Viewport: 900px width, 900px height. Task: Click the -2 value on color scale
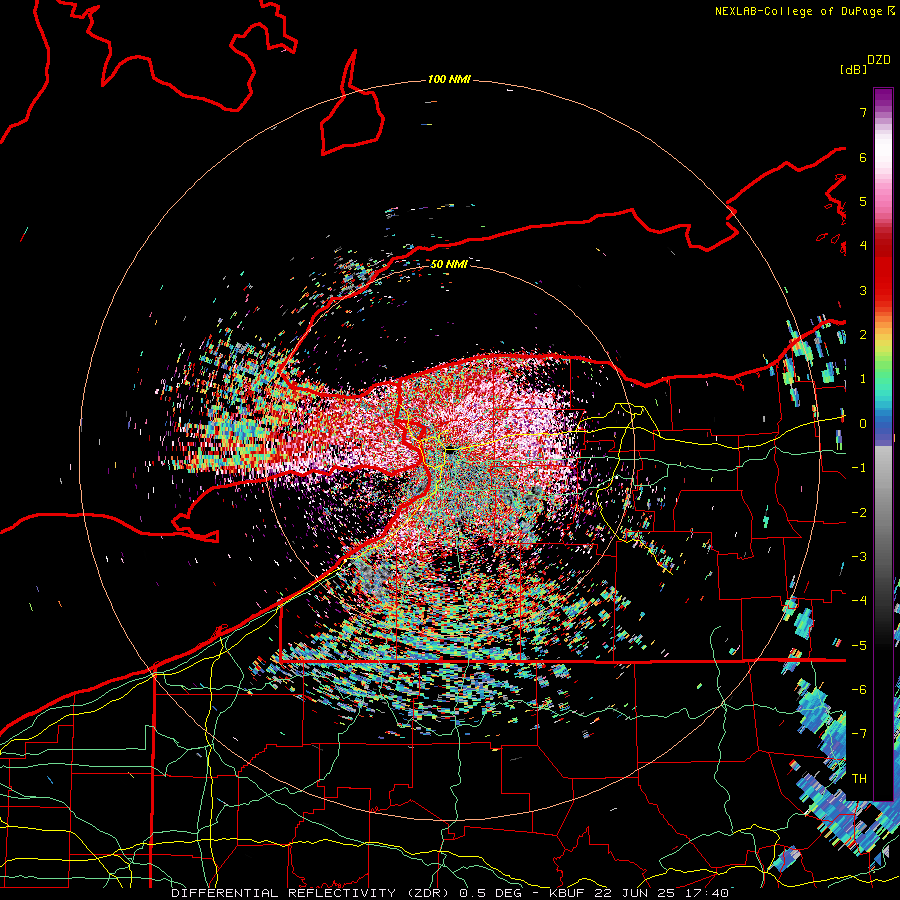pos(859,513)
